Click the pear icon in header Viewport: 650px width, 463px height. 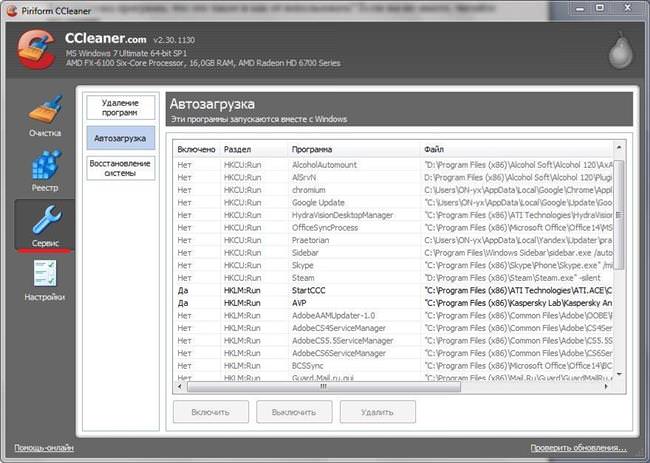pos(620,50)
